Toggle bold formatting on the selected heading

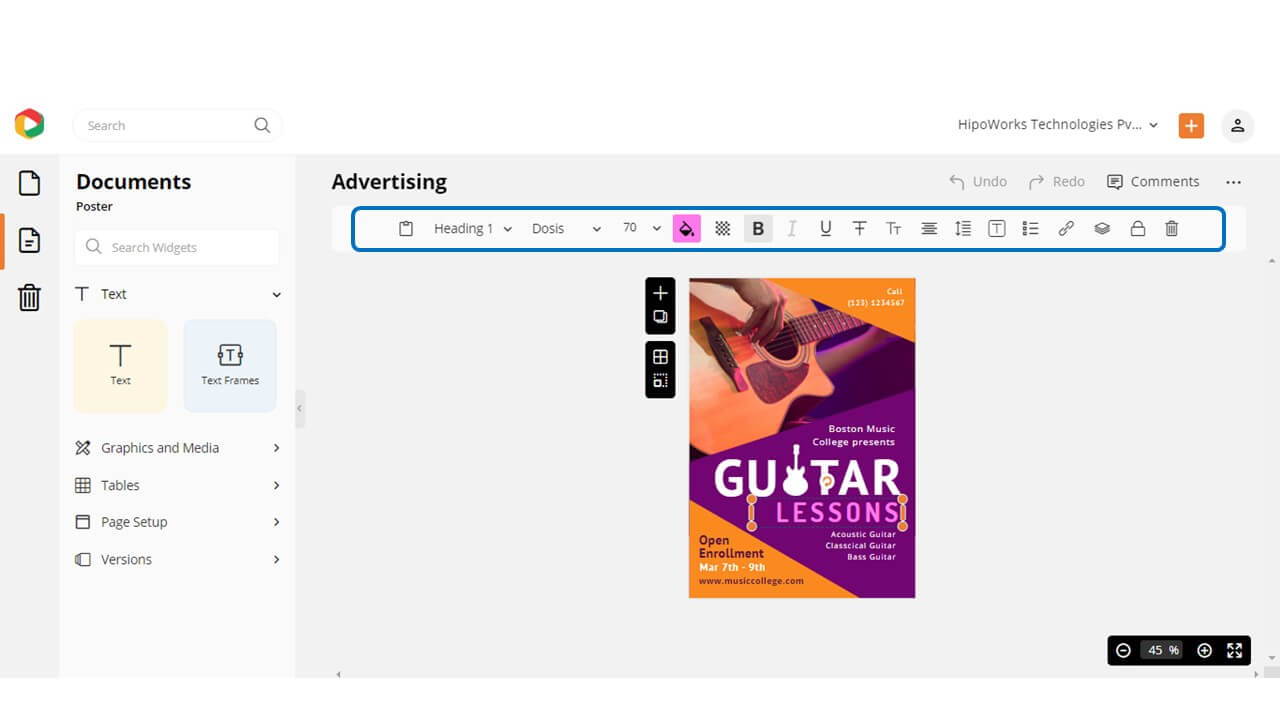757,228
